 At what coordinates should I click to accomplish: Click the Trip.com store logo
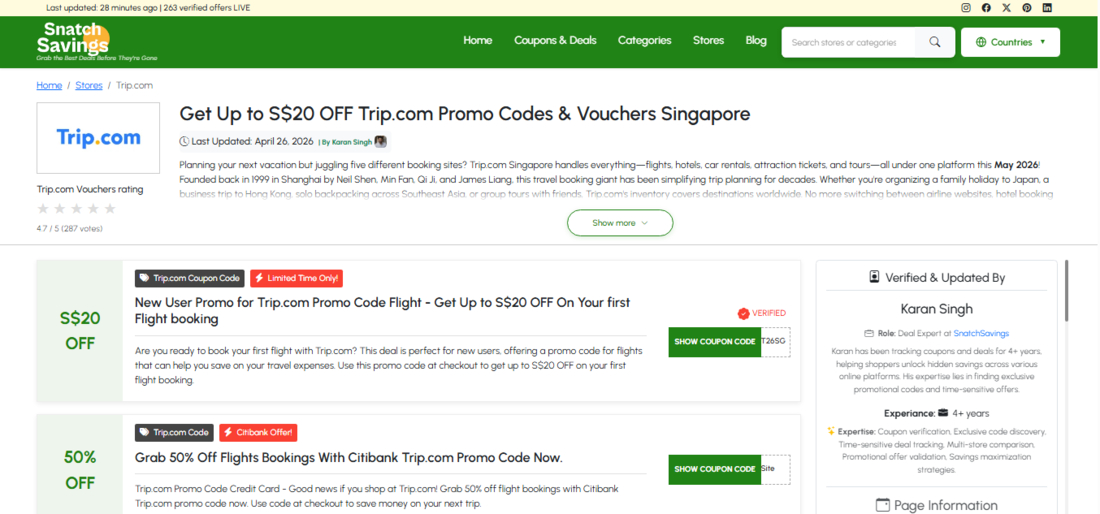98,138
